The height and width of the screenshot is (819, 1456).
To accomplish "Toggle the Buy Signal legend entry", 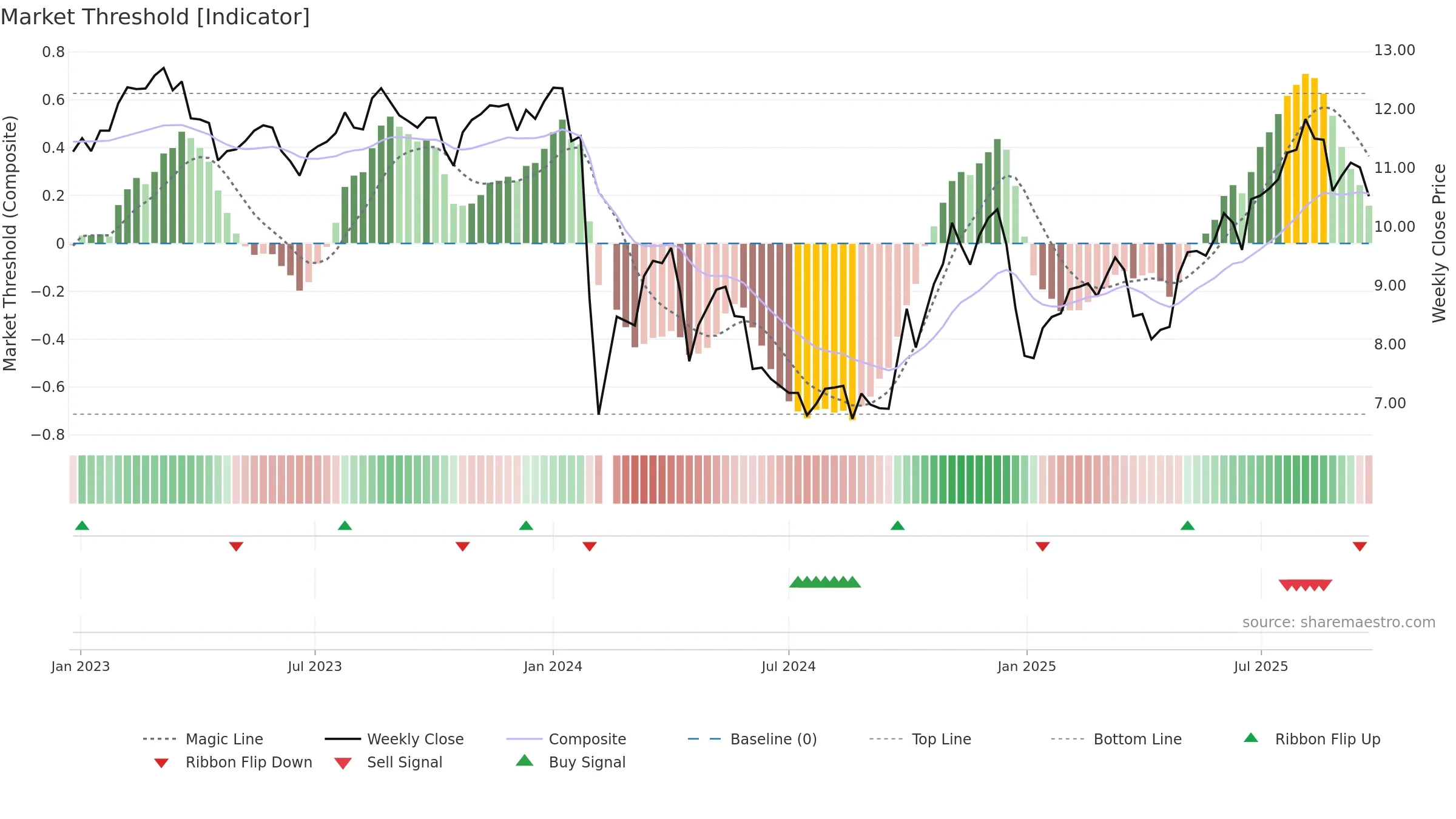I will [x=570, y=762].
